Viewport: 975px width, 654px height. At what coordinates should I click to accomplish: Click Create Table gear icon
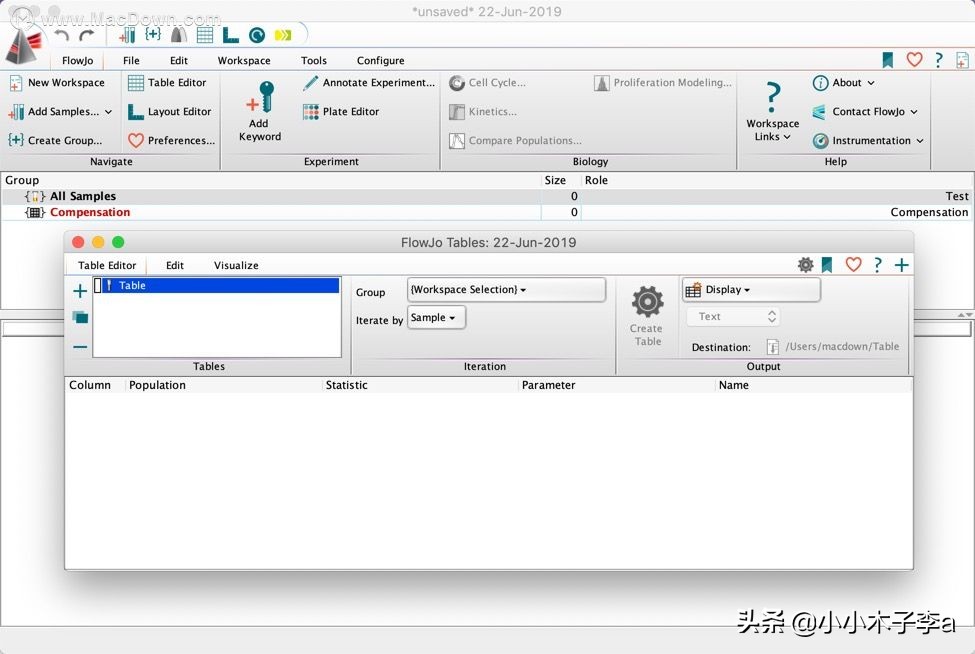647,302
